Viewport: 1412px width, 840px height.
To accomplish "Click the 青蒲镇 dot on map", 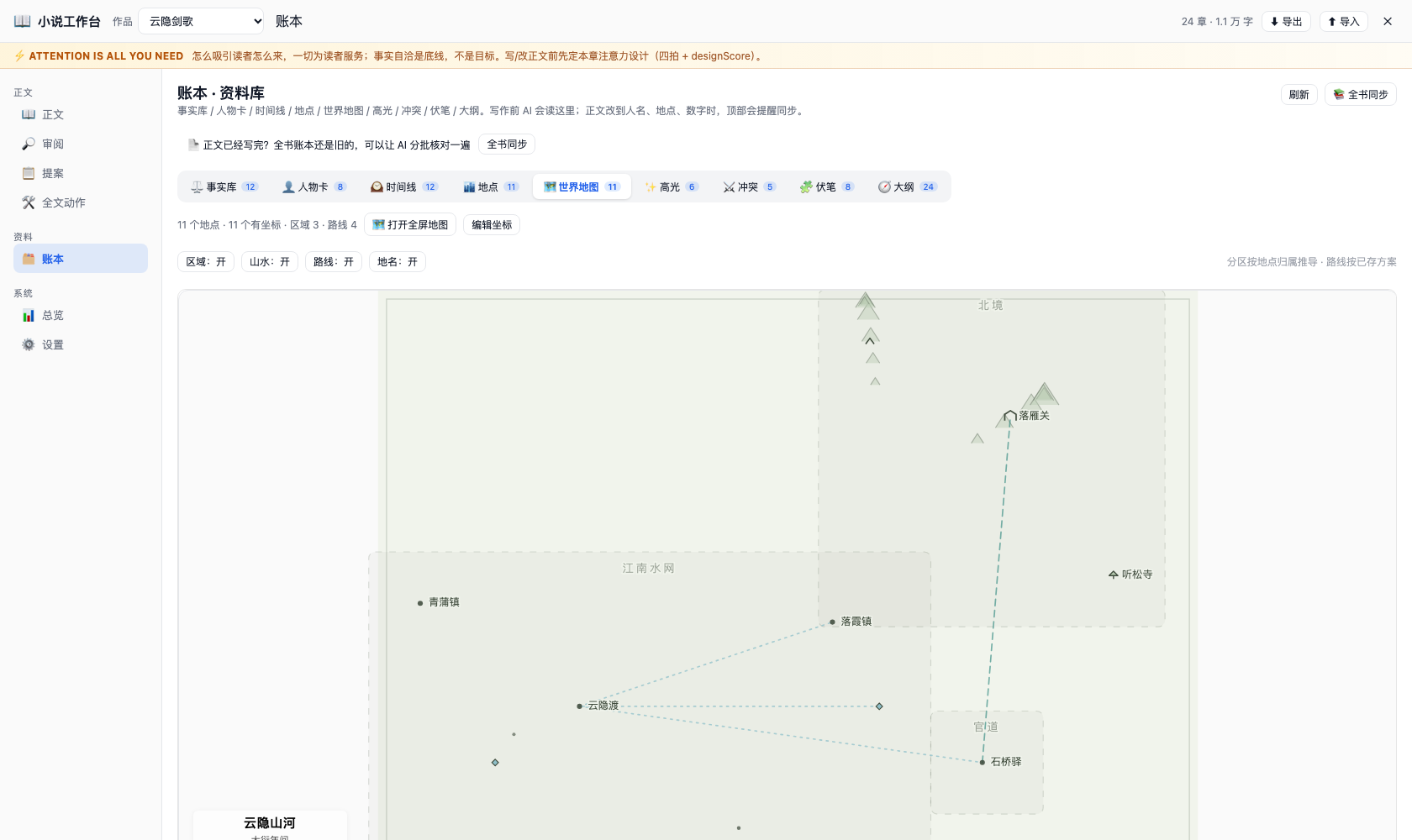I will (x=420, y=603).
